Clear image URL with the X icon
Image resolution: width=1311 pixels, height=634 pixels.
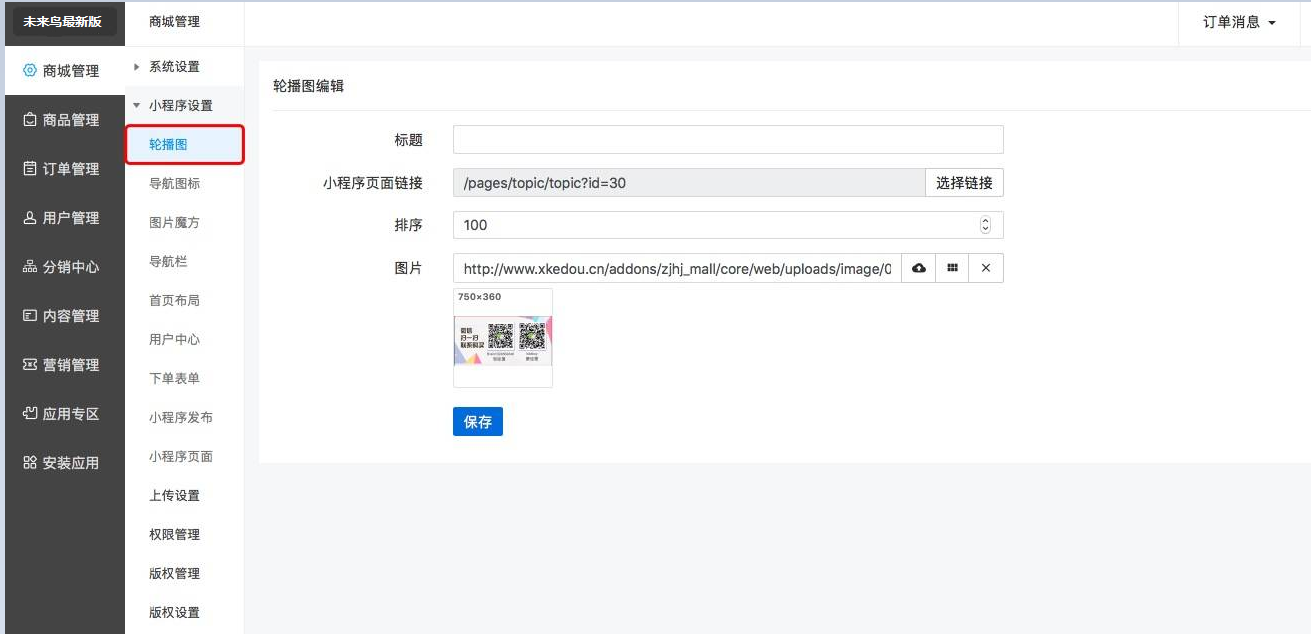pyautogui.click(x=986, y=268)
